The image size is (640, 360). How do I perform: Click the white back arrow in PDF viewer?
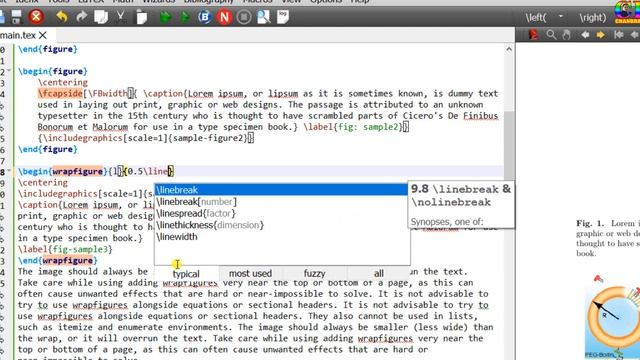coord(585,35)
